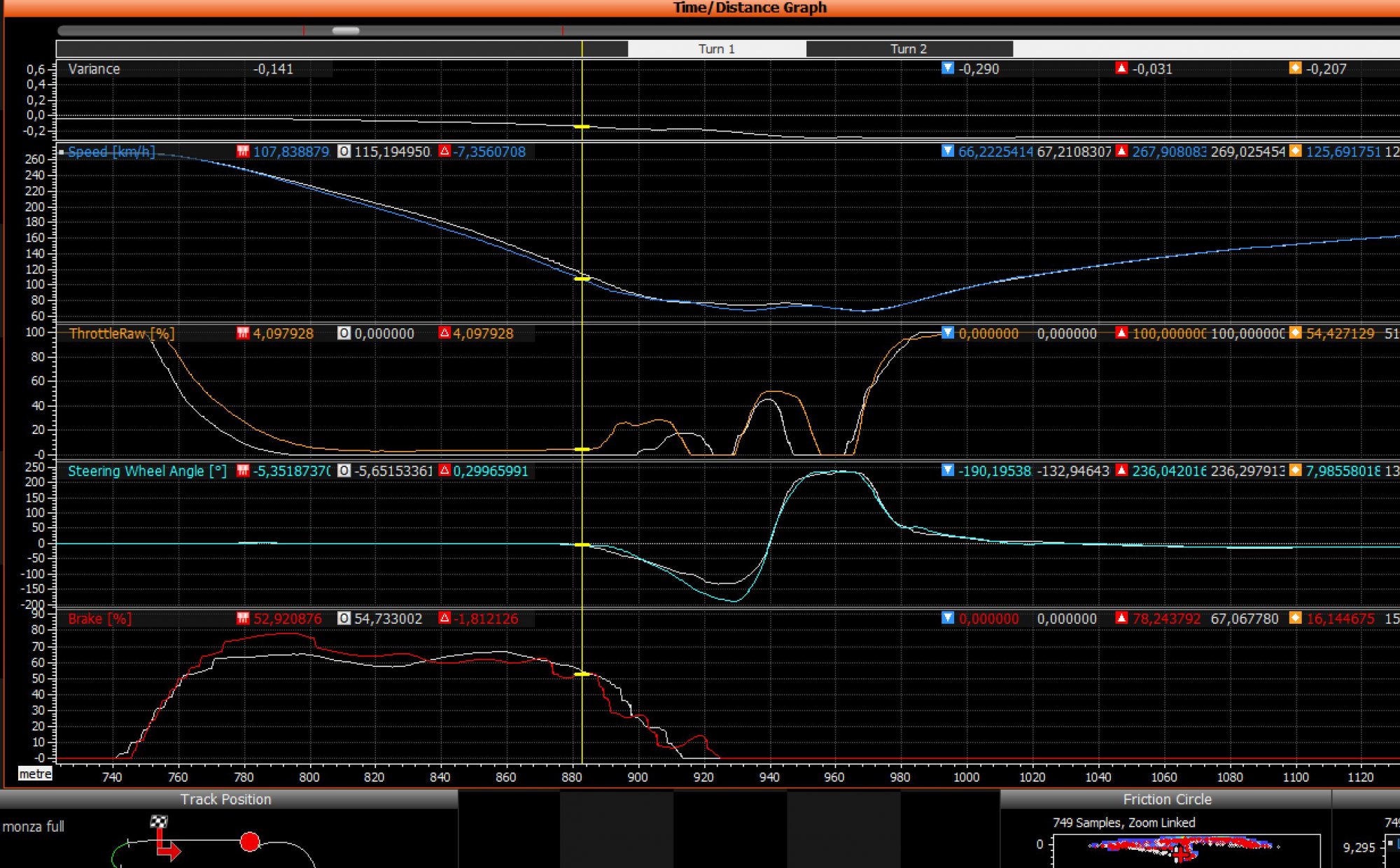This screenshot has height=868, width=1400.
Task: Click the Steering Wheel Angle channel label
Action: point(147,471)
